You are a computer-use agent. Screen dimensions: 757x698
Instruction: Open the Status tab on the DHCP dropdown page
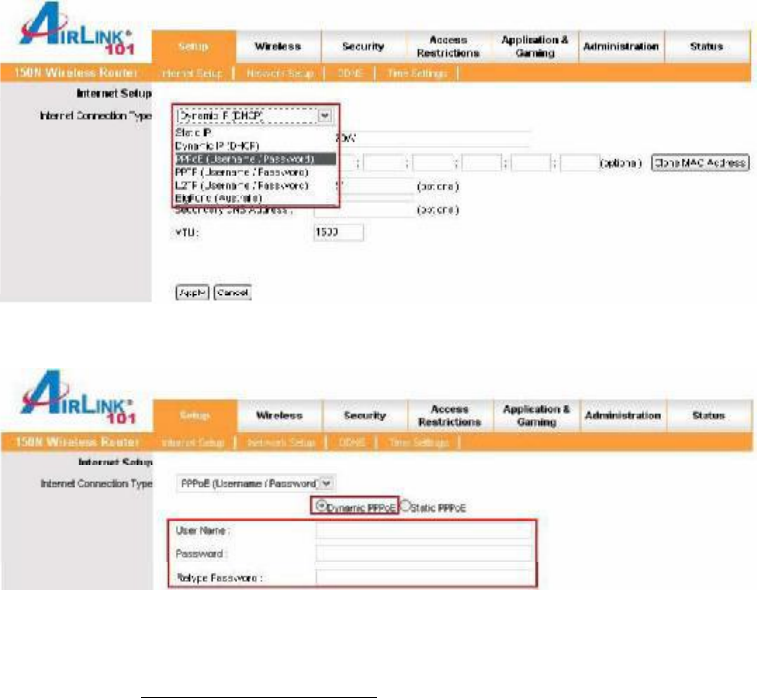pyautogui.click(x=707, y=46)
